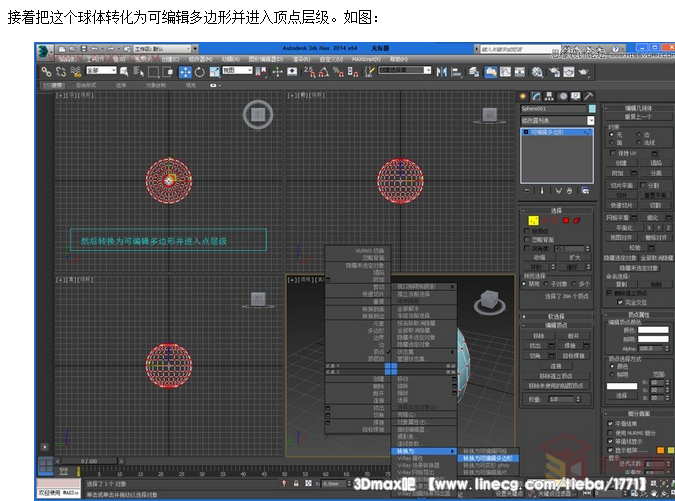
Task: Click the Configure Modifier Sets icon
Action: point(585,191)
